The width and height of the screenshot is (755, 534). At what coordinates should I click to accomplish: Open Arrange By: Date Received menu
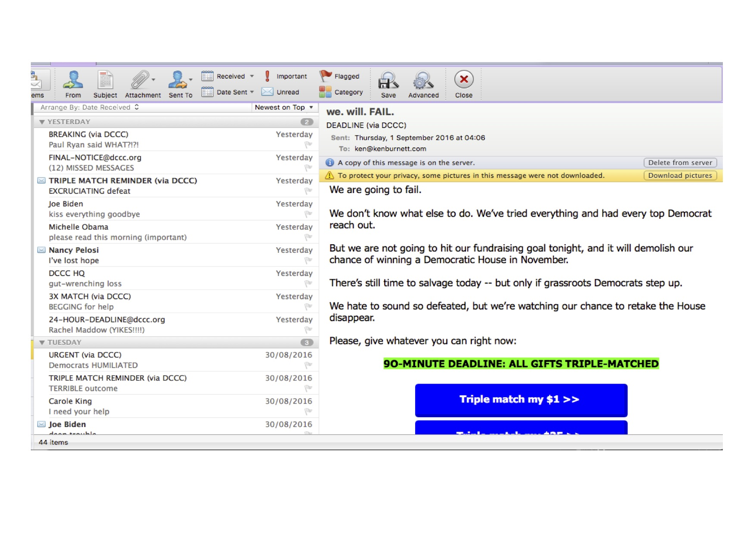(x=90, y=107)
